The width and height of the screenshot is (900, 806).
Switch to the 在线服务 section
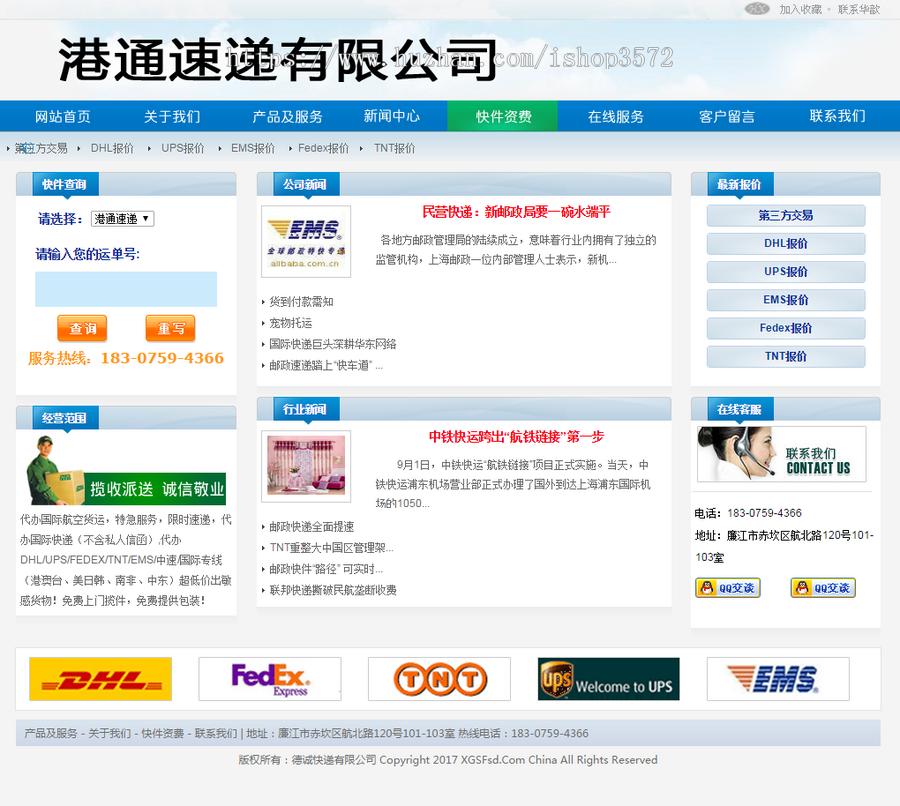[618, 116]
